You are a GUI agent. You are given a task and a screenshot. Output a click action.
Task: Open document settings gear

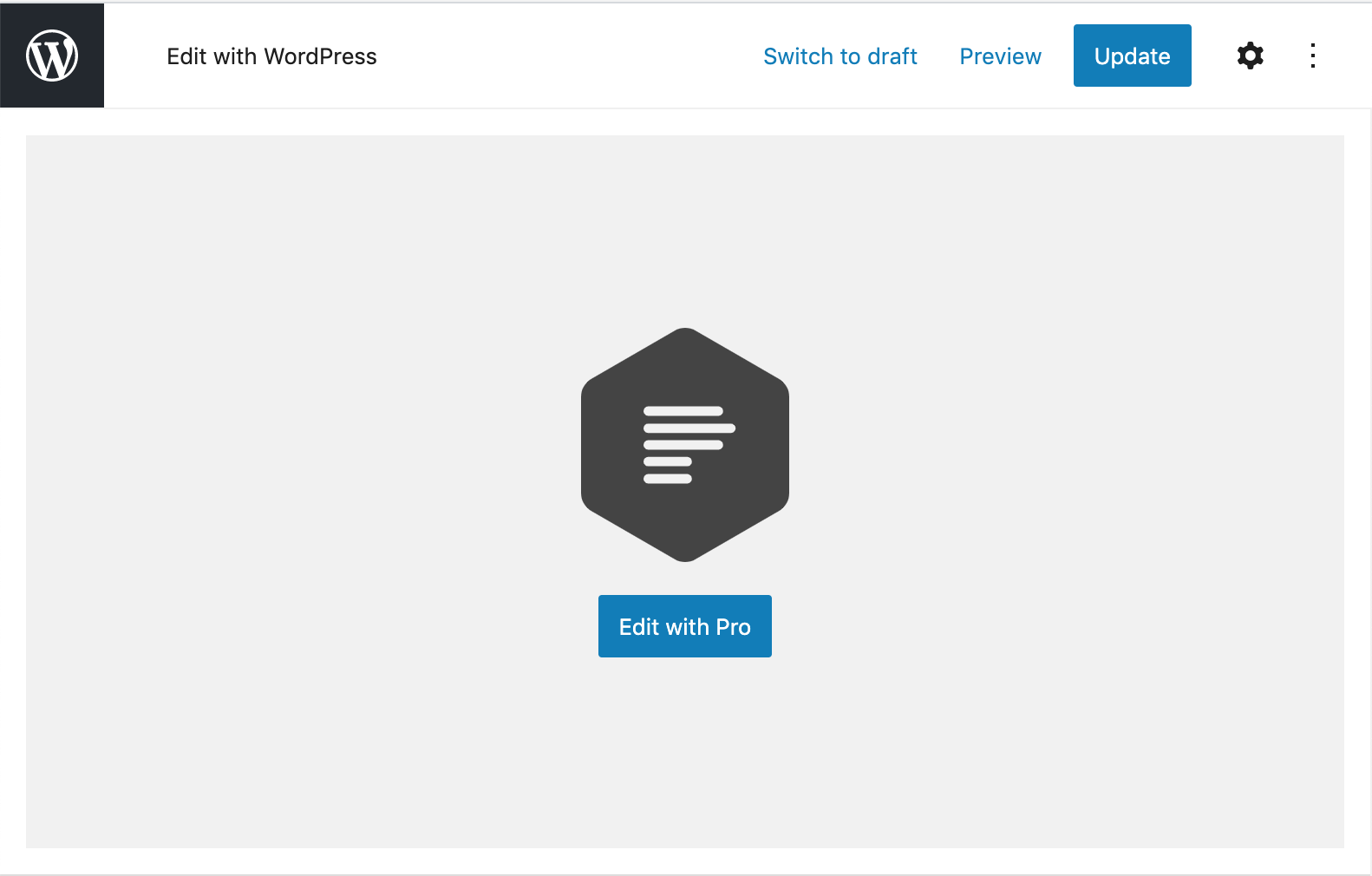tap(1250, 56)
